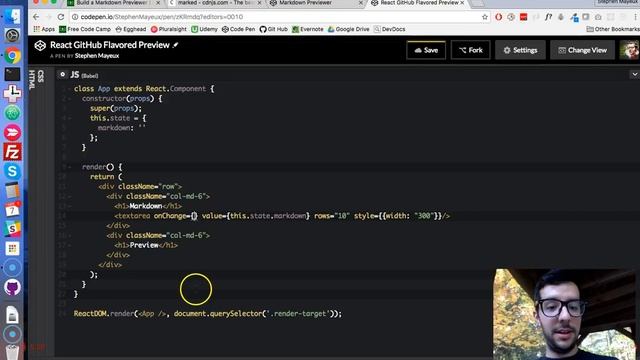Click the 'super(props);' code line

[x=116, y=109]
